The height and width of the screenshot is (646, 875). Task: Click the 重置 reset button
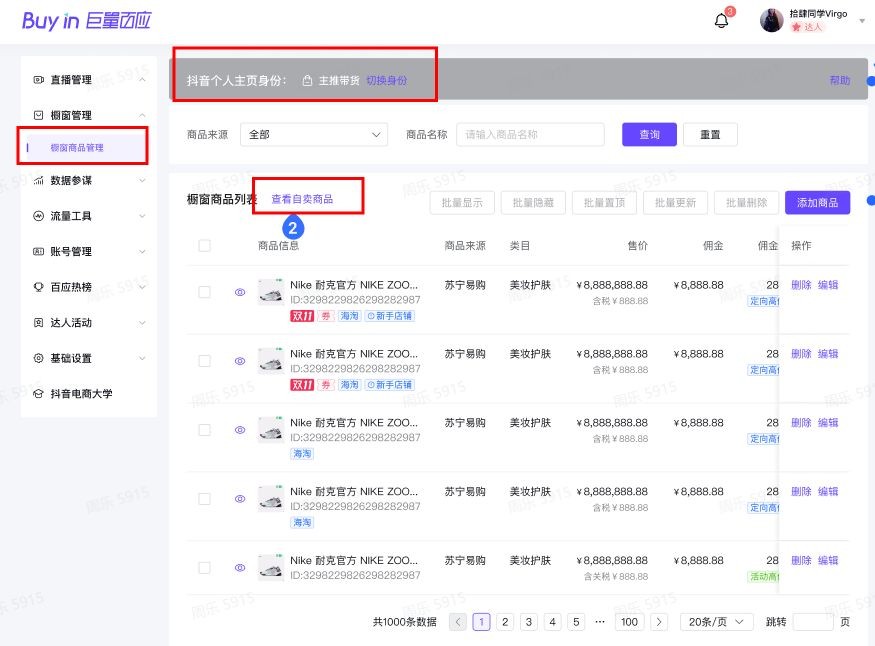click(710, 134)
